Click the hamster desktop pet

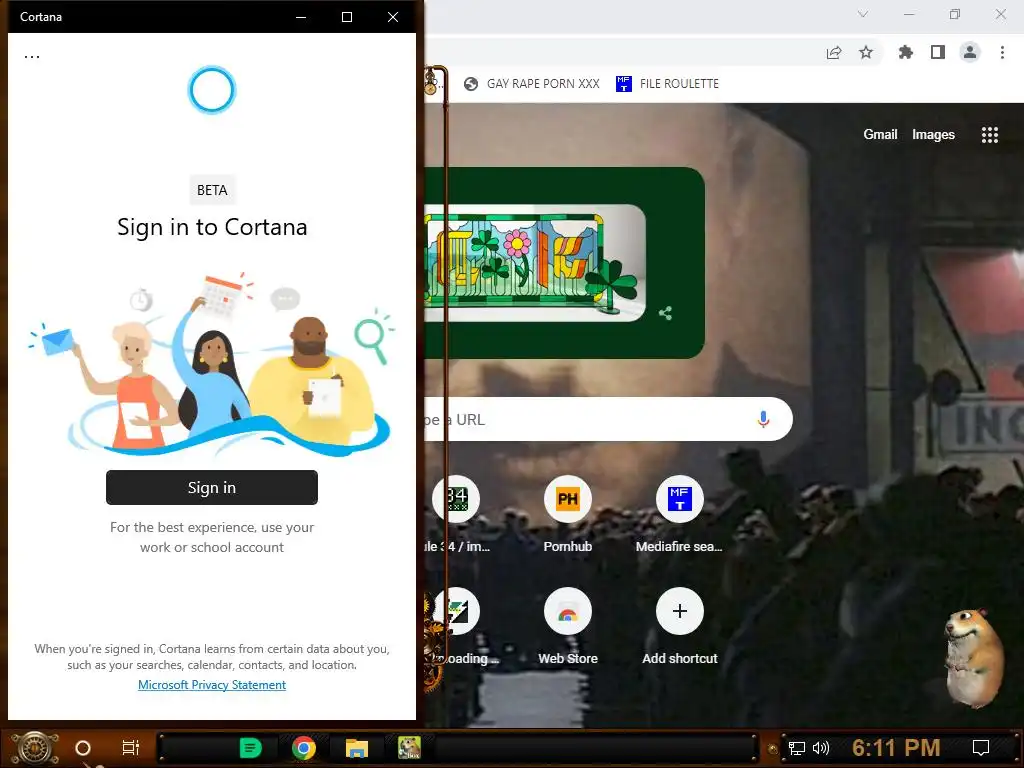point(974,658)
